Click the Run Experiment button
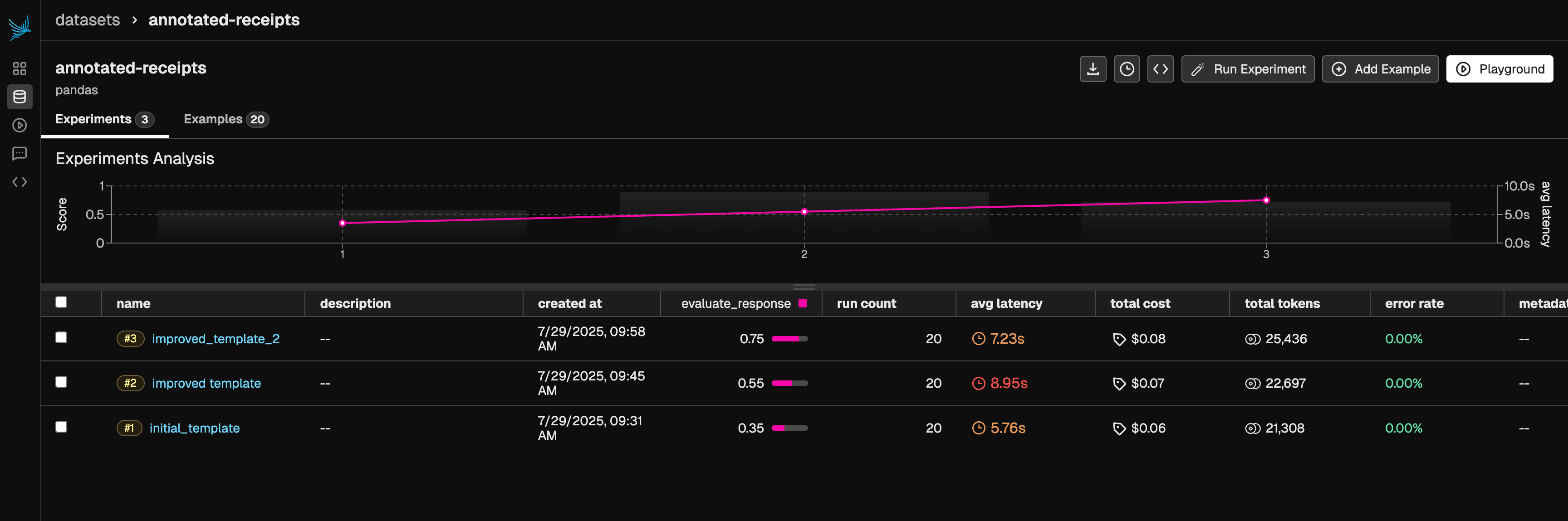This screenshot has width=1568, height=521. (x=1247, y=69)
